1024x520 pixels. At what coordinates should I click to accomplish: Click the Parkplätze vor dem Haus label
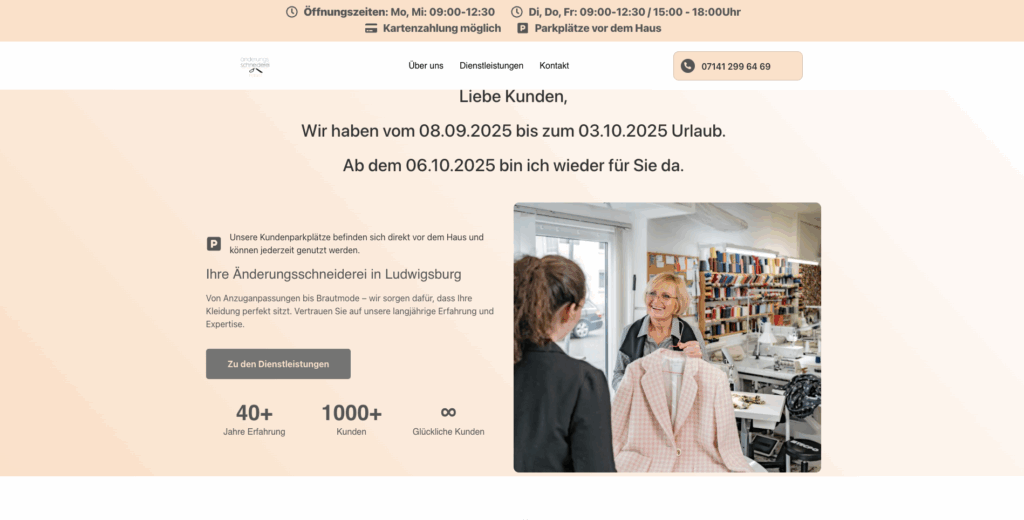[x=598, y=28]
